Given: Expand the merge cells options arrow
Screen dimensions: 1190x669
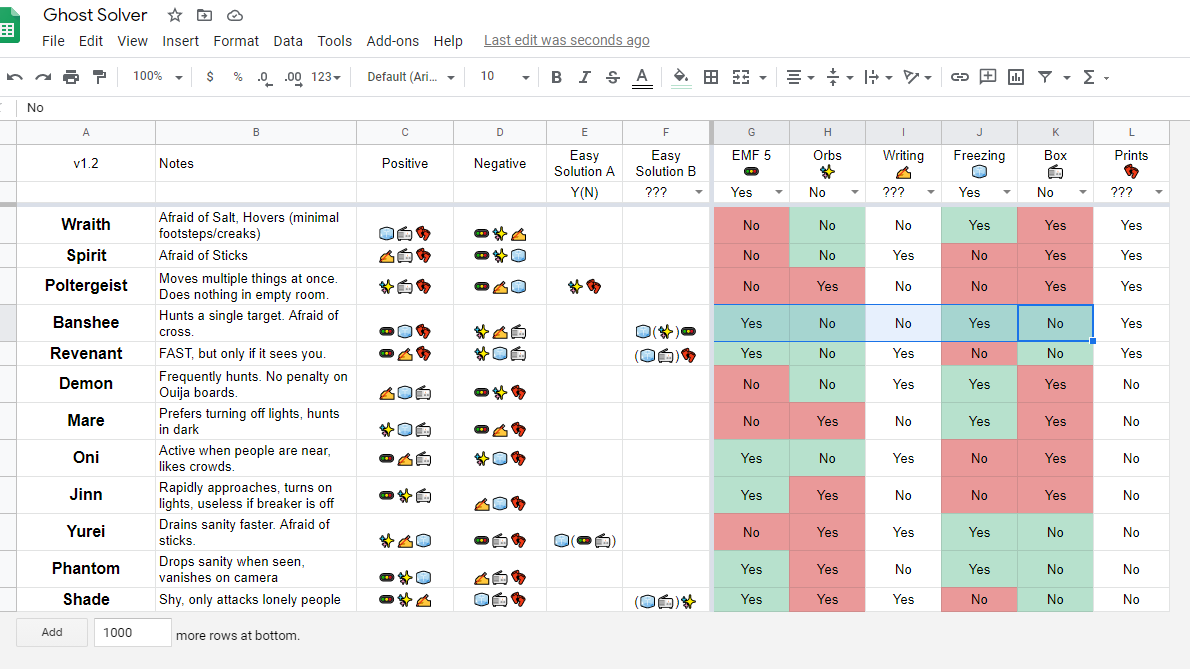Looking at the screenshot, I should 763,77.
